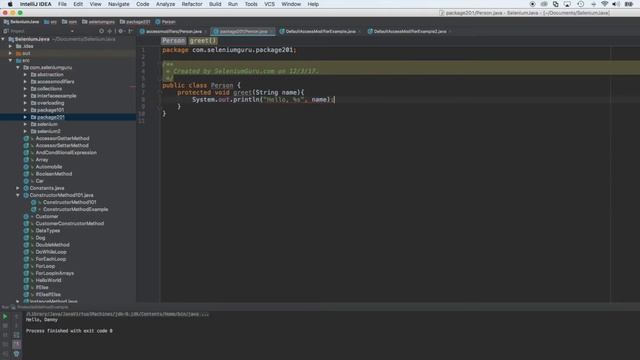Open the Build menu
Viewport: 640px width, 360px height.
[215, 4]
